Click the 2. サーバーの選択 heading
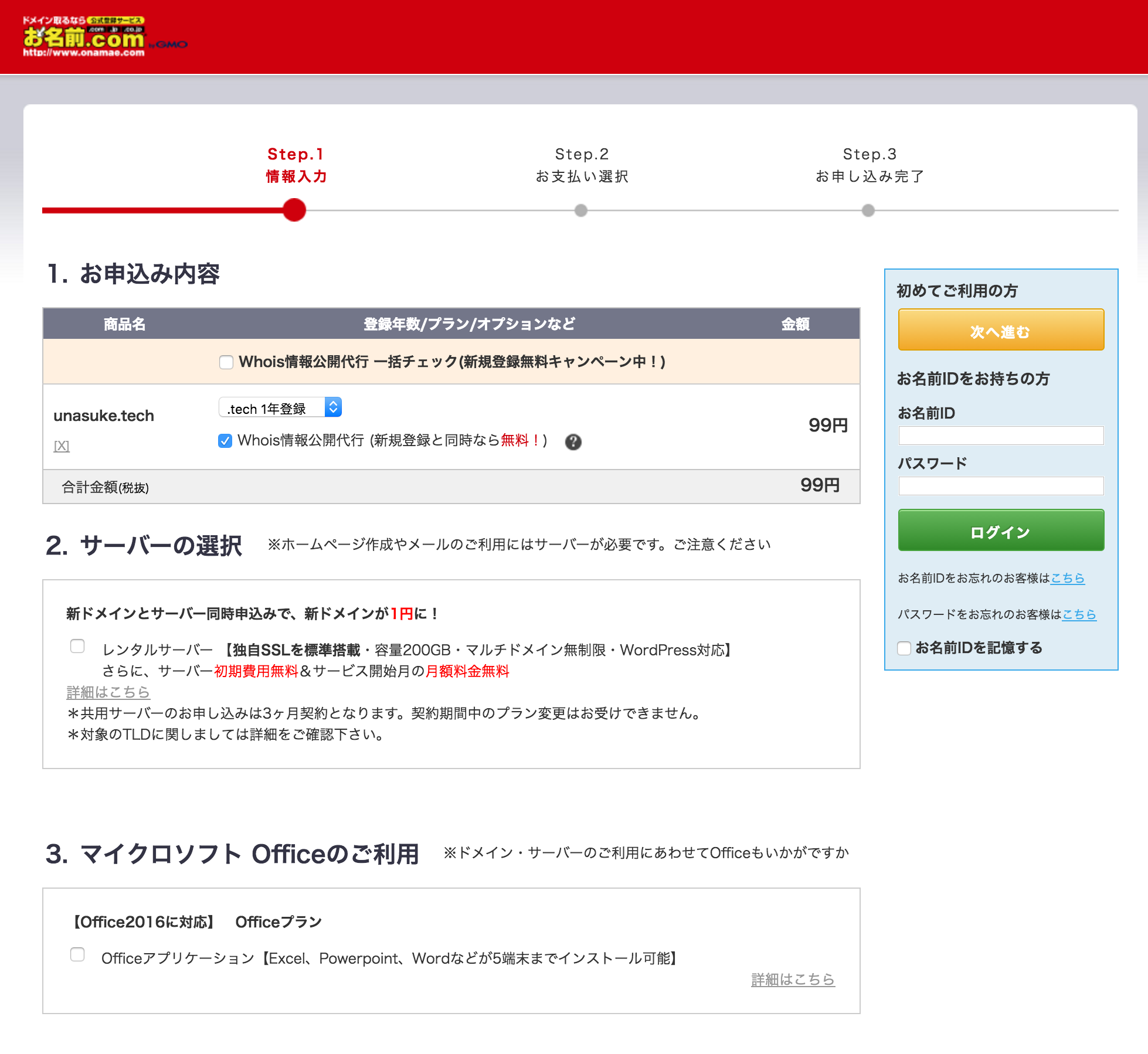This screenshot has width=1148, height=1054. click(x=144, y=545)
